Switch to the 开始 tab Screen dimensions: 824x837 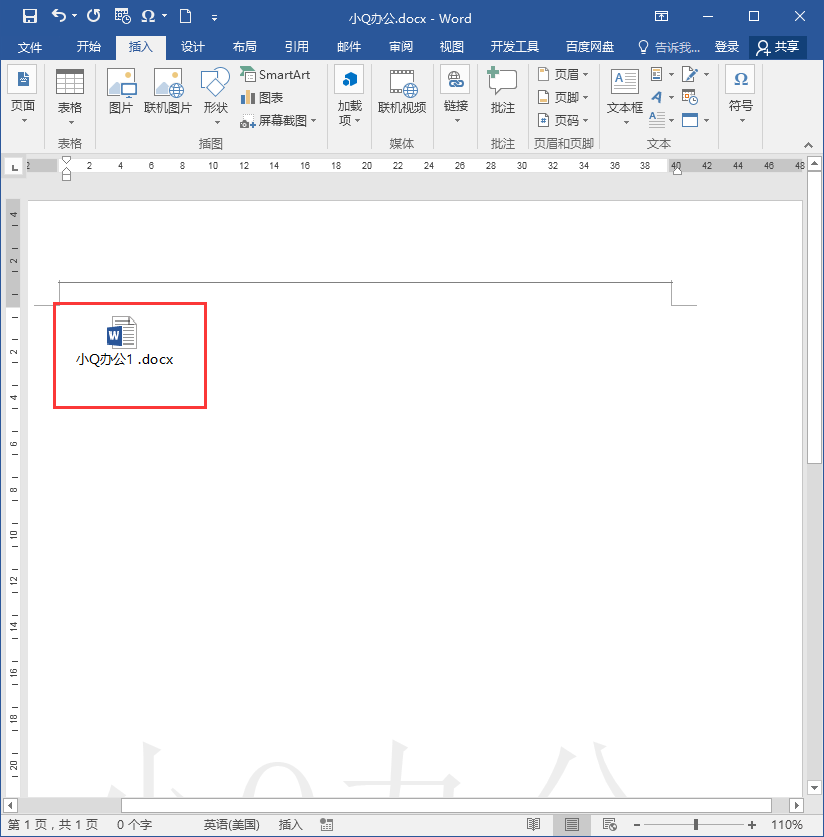pos(88,47)
